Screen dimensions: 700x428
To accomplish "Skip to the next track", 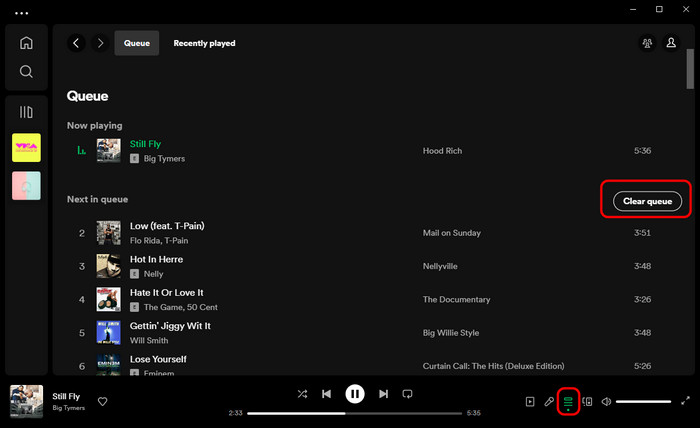I will coord(383,394).
